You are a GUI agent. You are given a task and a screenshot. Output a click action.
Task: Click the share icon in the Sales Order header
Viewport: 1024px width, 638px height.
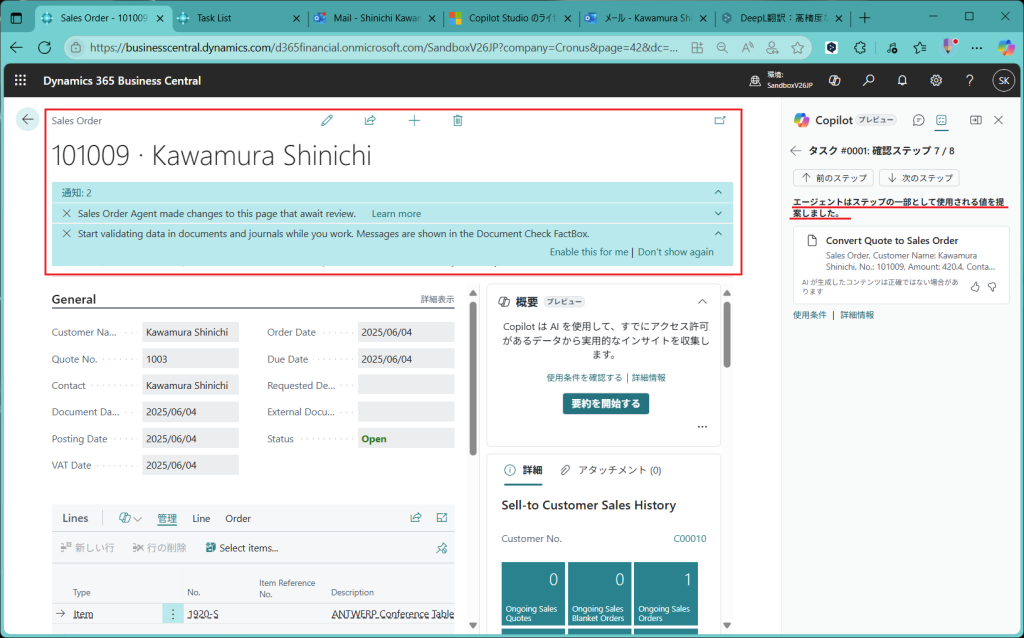[370, 120]
